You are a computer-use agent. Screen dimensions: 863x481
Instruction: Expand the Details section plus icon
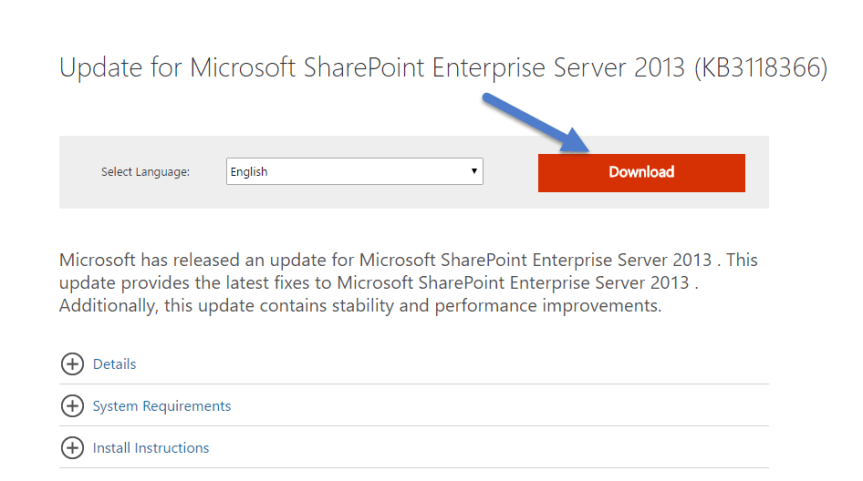pos(72,364)
